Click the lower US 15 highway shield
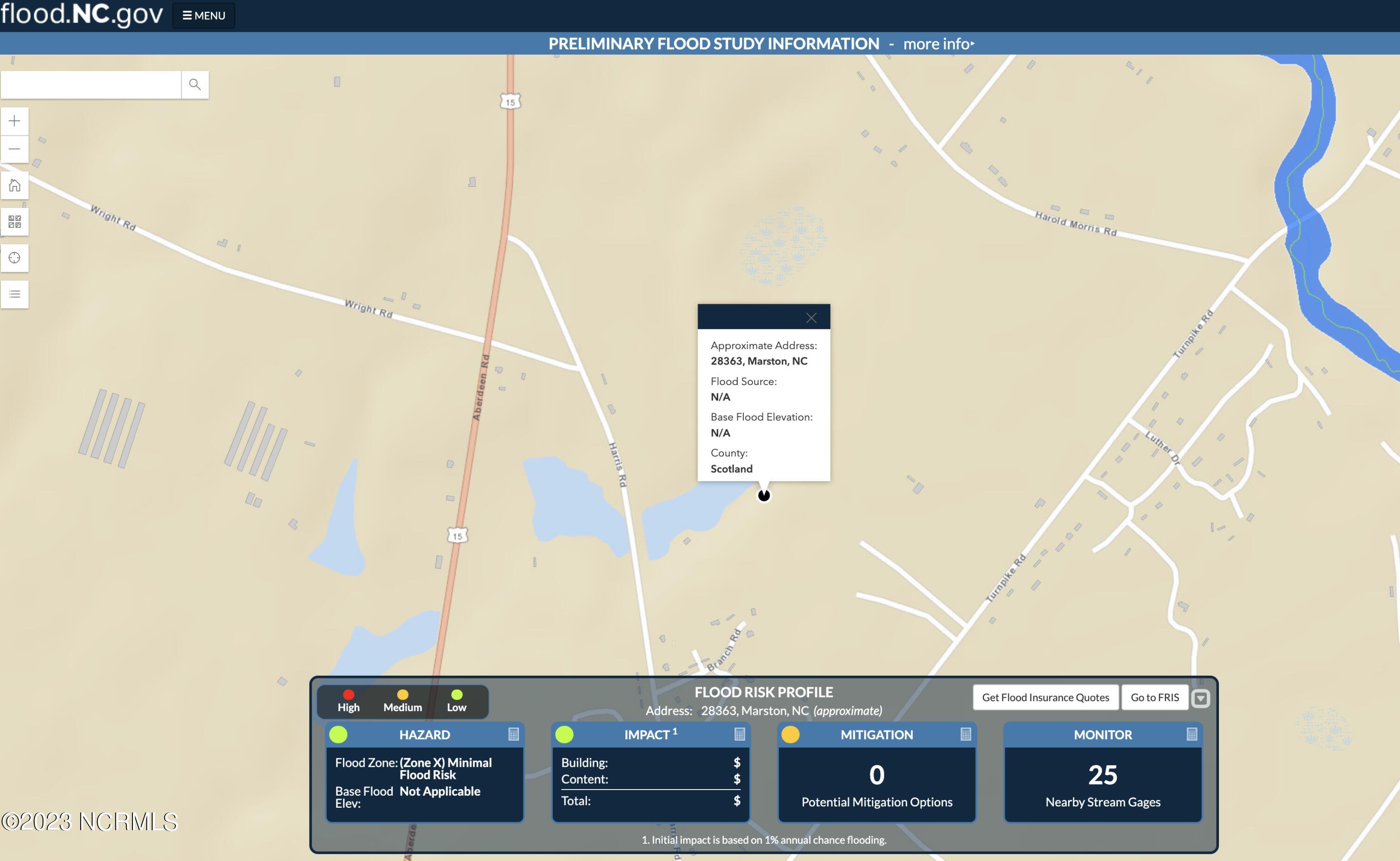 pyautogui.click(x=457, y=535)
